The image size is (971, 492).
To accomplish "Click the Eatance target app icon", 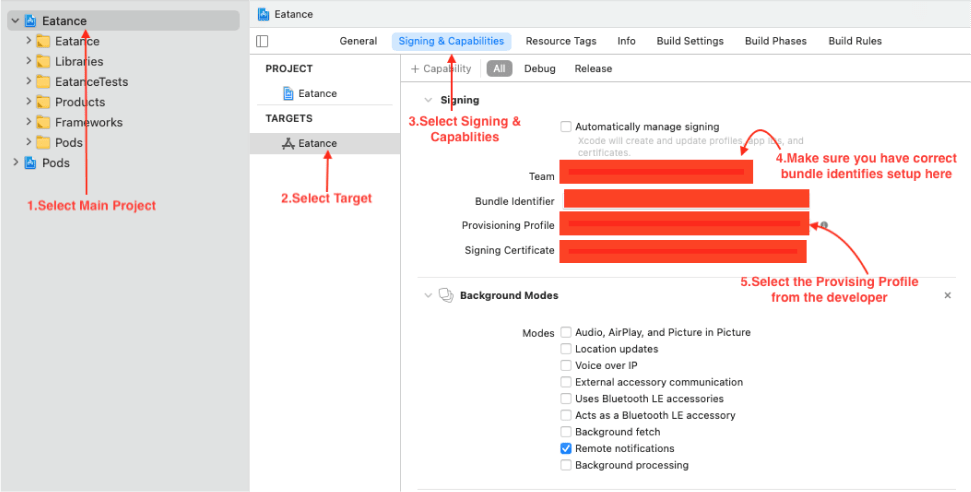I will 288,144.
